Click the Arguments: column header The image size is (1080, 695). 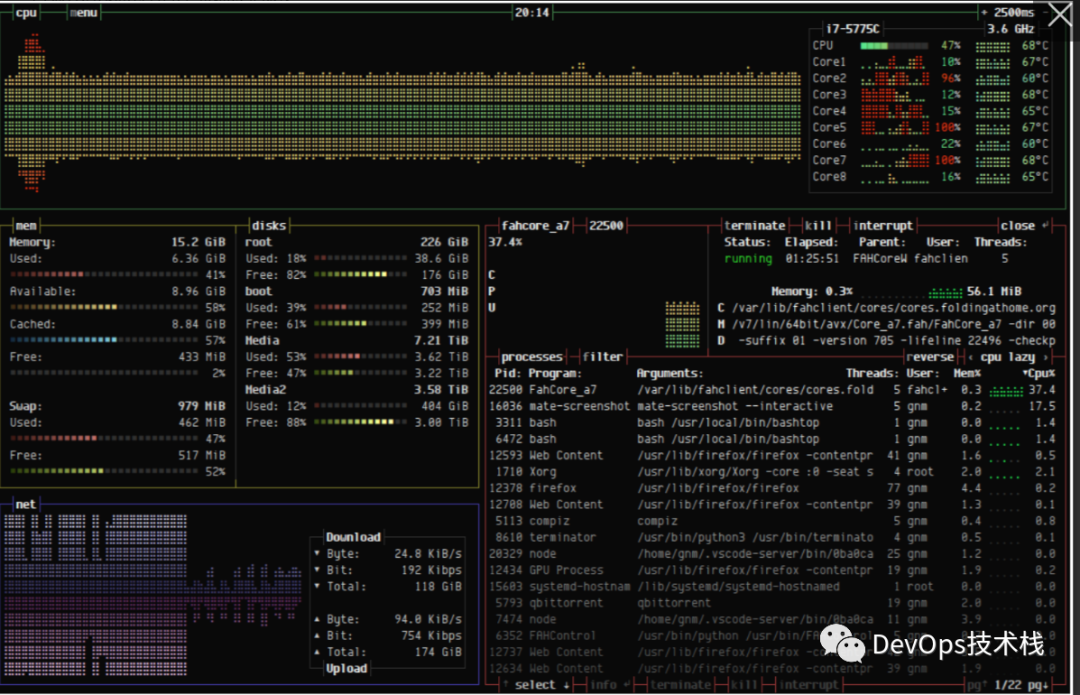point(670,373)
